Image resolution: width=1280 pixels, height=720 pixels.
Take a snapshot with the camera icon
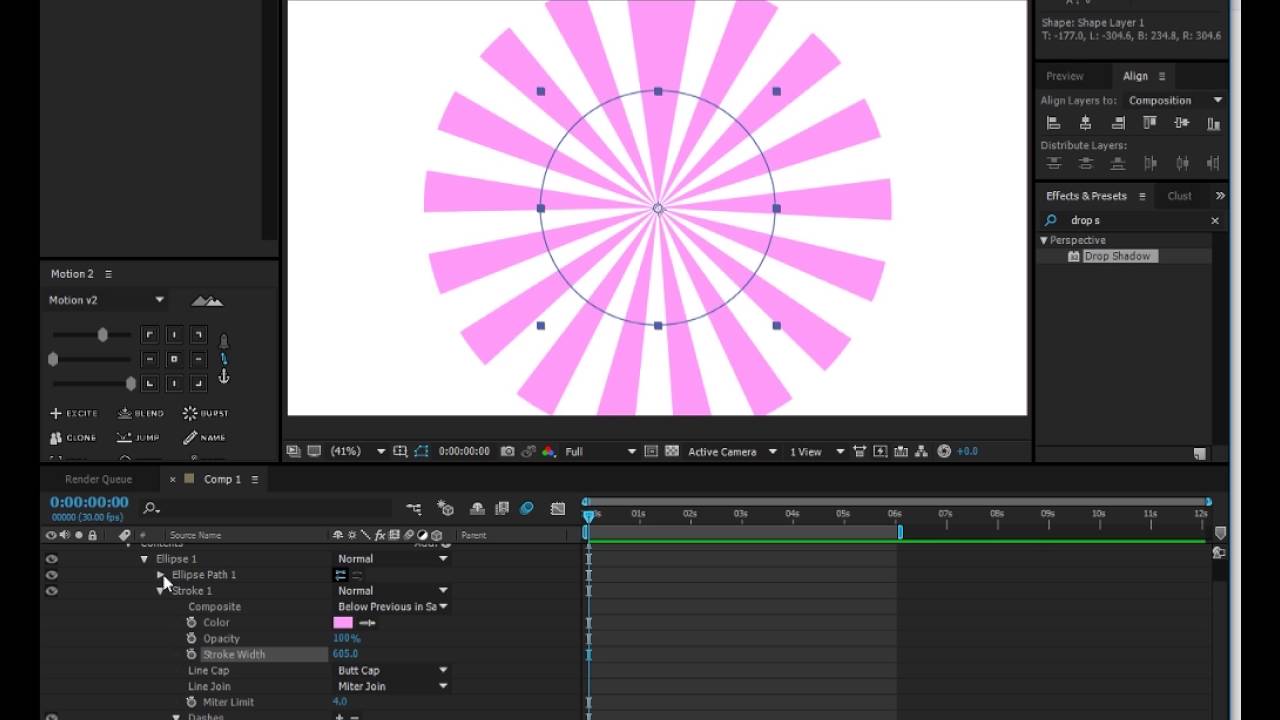click(508, 452)
